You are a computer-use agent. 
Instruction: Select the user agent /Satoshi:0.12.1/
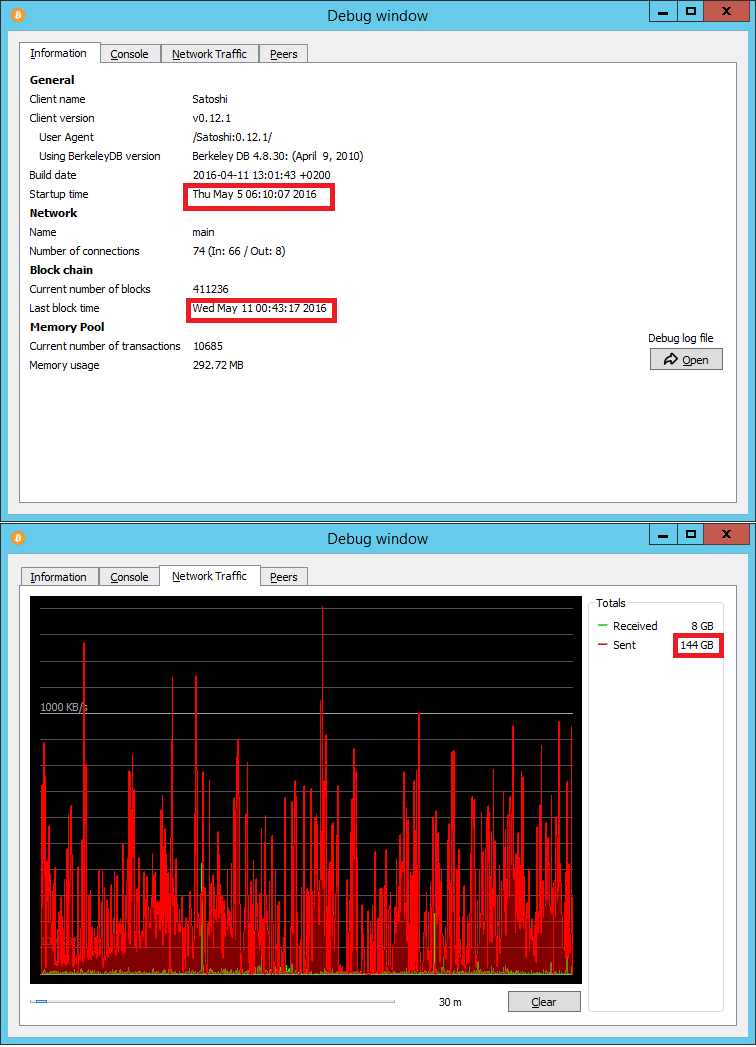pos(232,137)
